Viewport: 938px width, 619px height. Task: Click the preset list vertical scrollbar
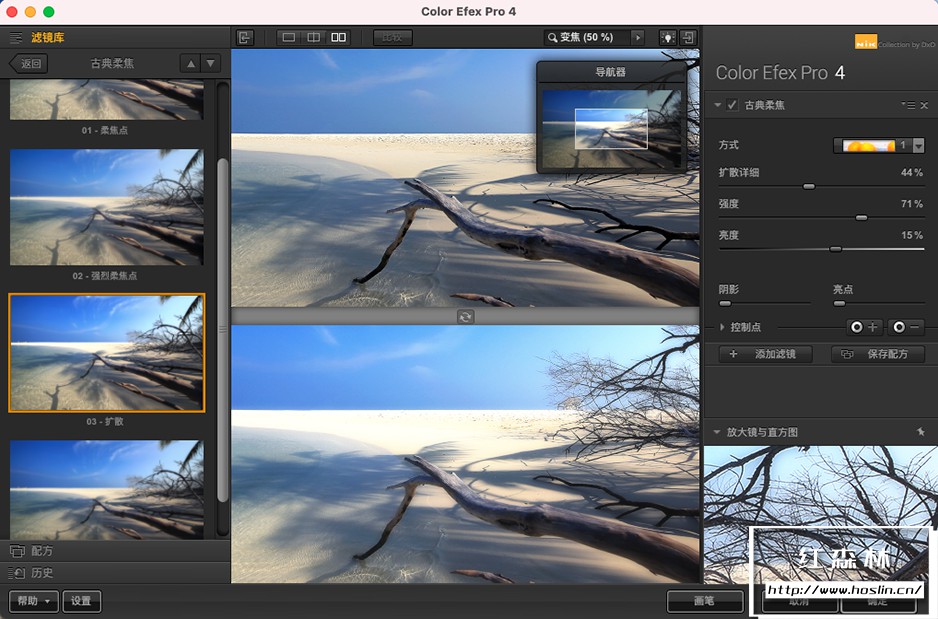pos(223,330)
